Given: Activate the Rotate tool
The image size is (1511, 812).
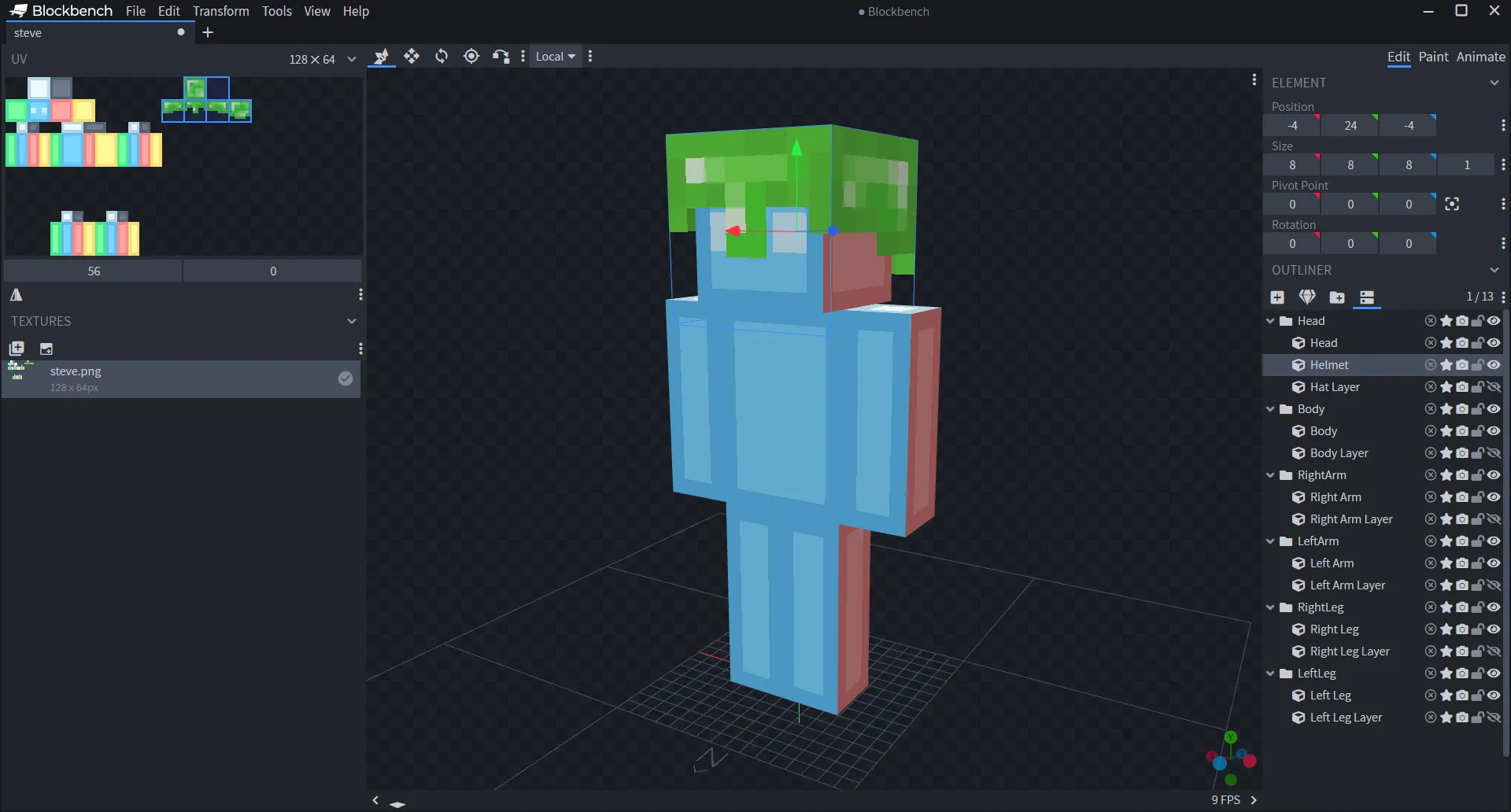Looking at the screenshot, I should coord(441,56).
